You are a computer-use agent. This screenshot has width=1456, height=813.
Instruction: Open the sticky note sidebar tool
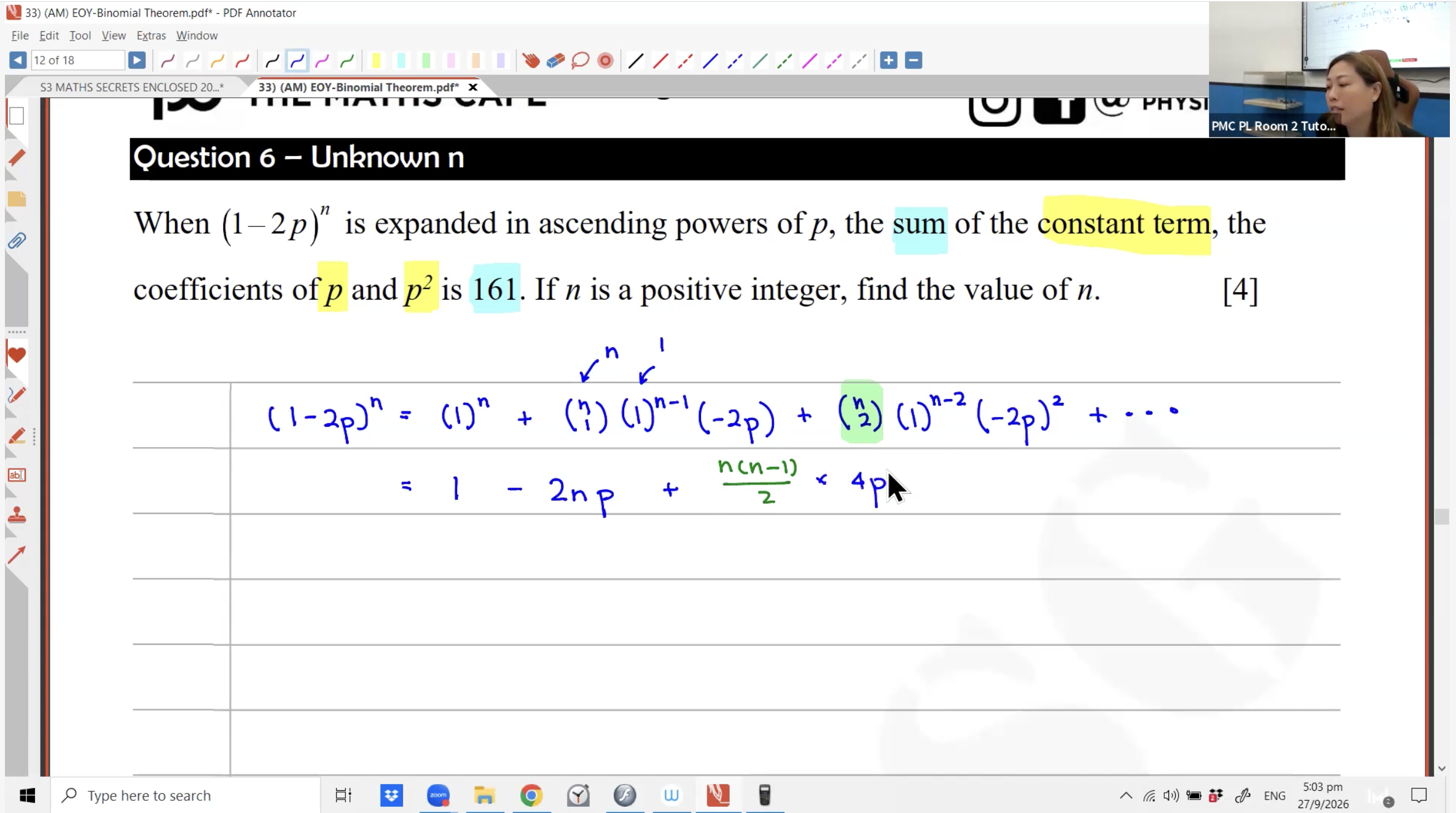pos(17,199)
